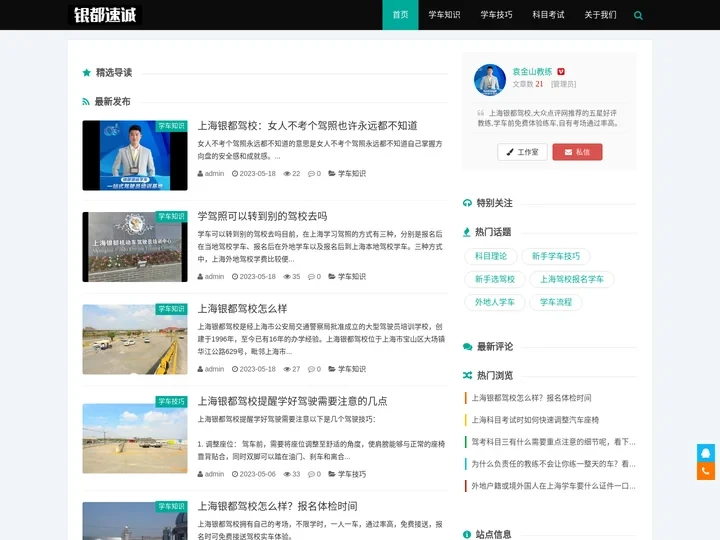Open hot article 外地户籍或境外国人在上海学车要什么证件
This screenshot has height=540, width=720.
[x=553, y=486]
